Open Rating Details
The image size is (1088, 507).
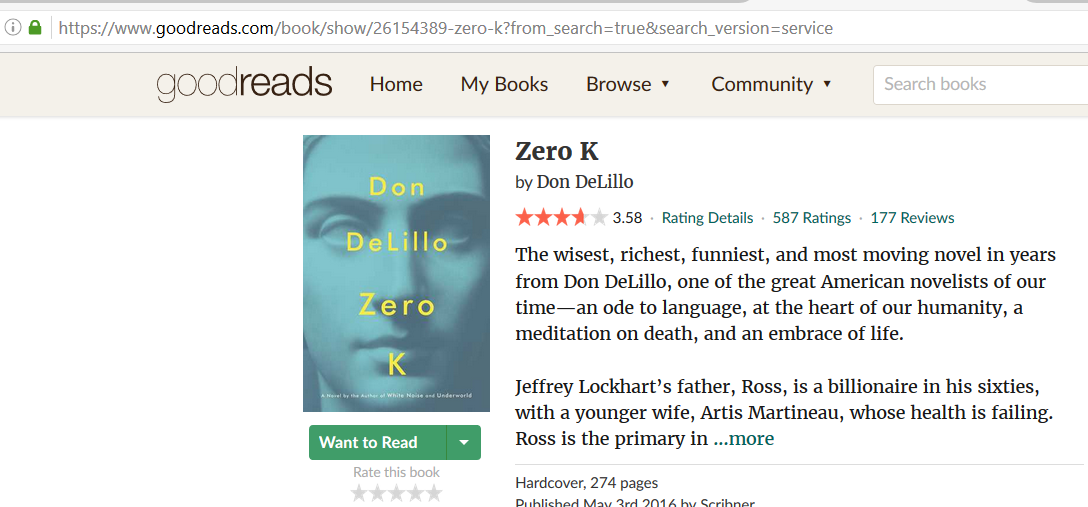click(707, 218)
